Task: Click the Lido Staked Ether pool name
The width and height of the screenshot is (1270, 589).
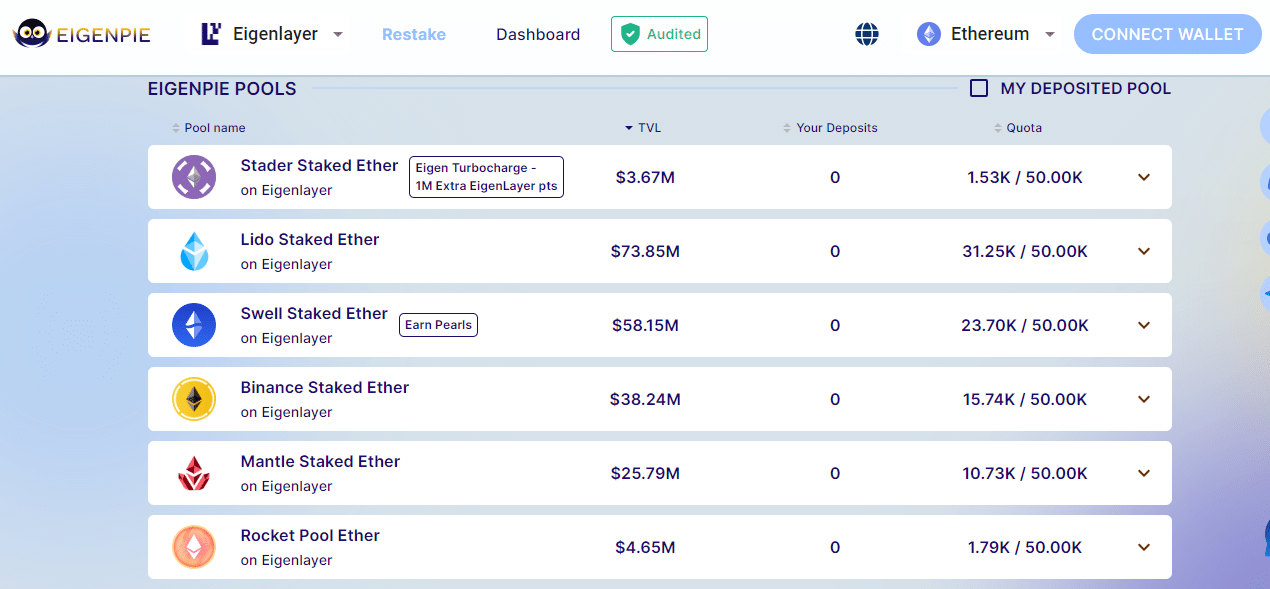Action: tap(310, 240)
